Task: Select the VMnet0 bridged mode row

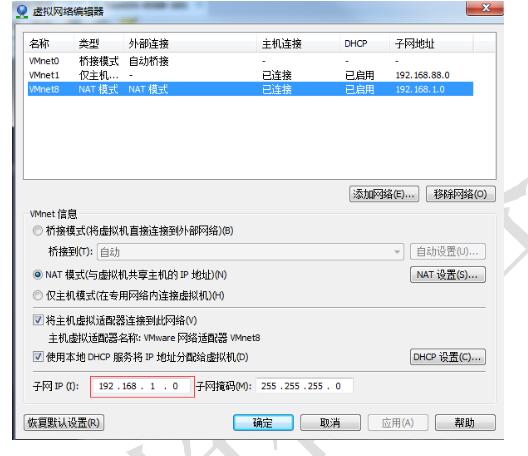Action: (x=250, y=61)
